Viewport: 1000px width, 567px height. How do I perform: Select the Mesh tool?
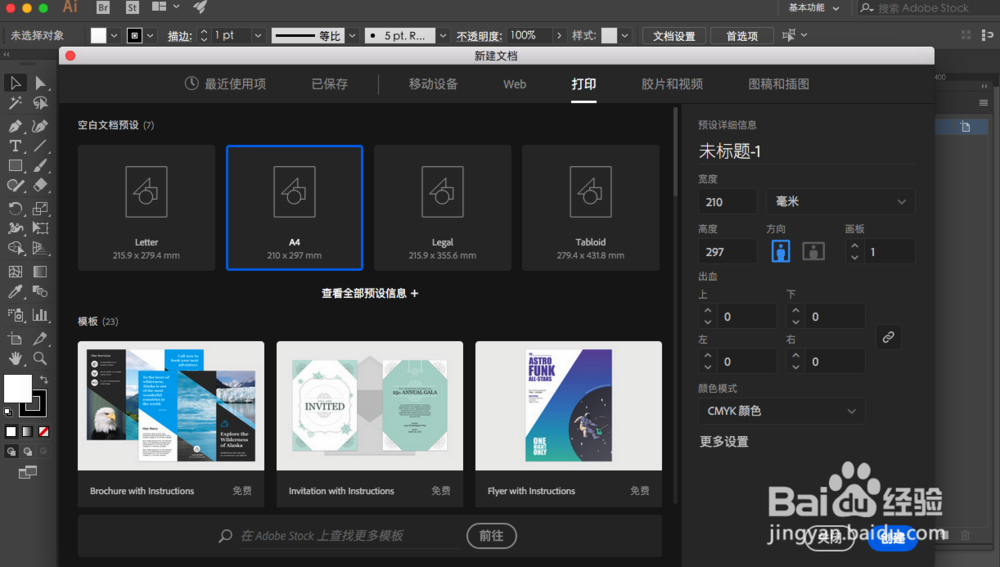[x=15, y=272]
